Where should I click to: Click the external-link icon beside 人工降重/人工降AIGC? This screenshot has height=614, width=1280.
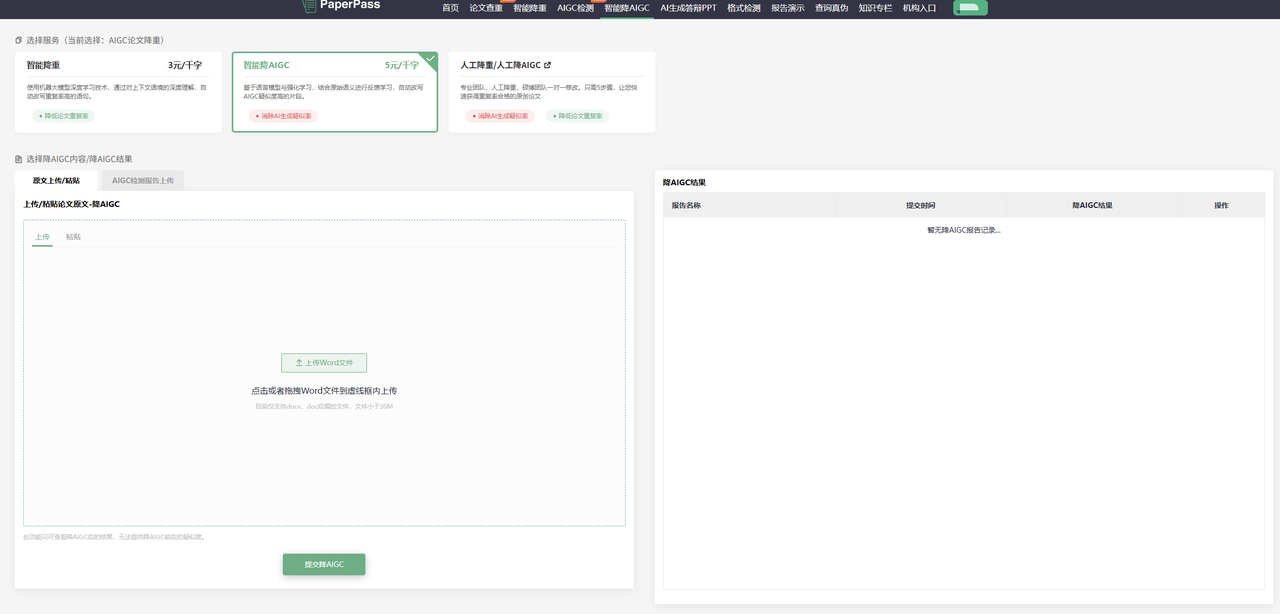pos(547,65)
